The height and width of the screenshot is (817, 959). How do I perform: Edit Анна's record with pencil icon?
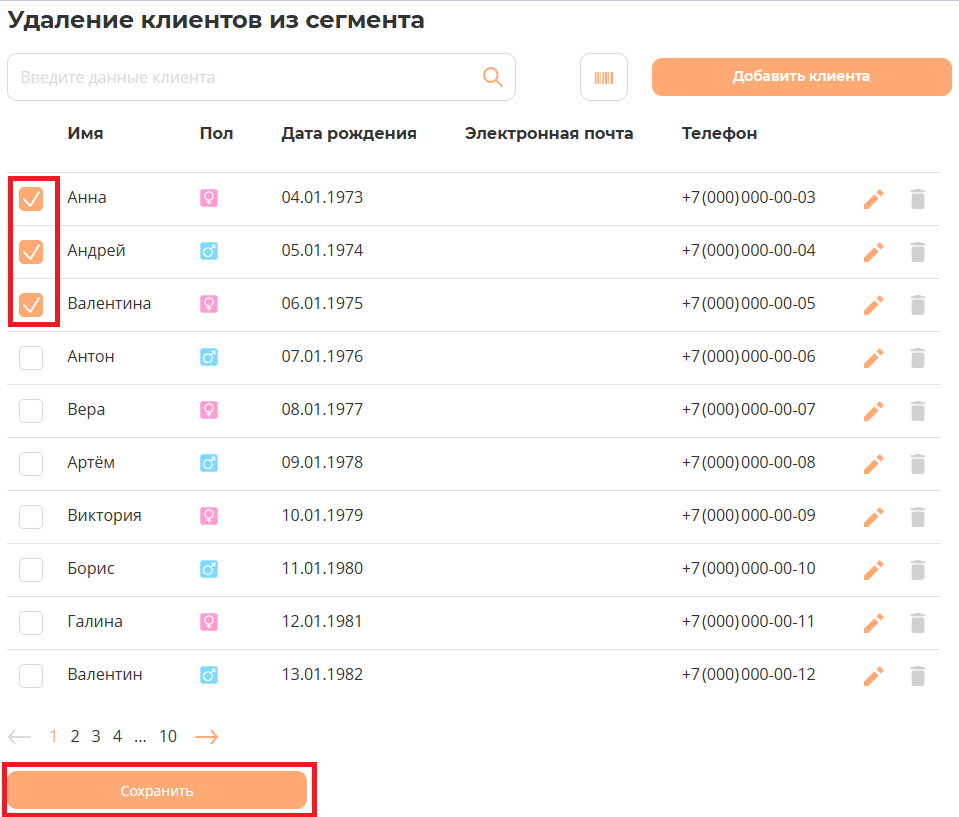coord(874,199)
